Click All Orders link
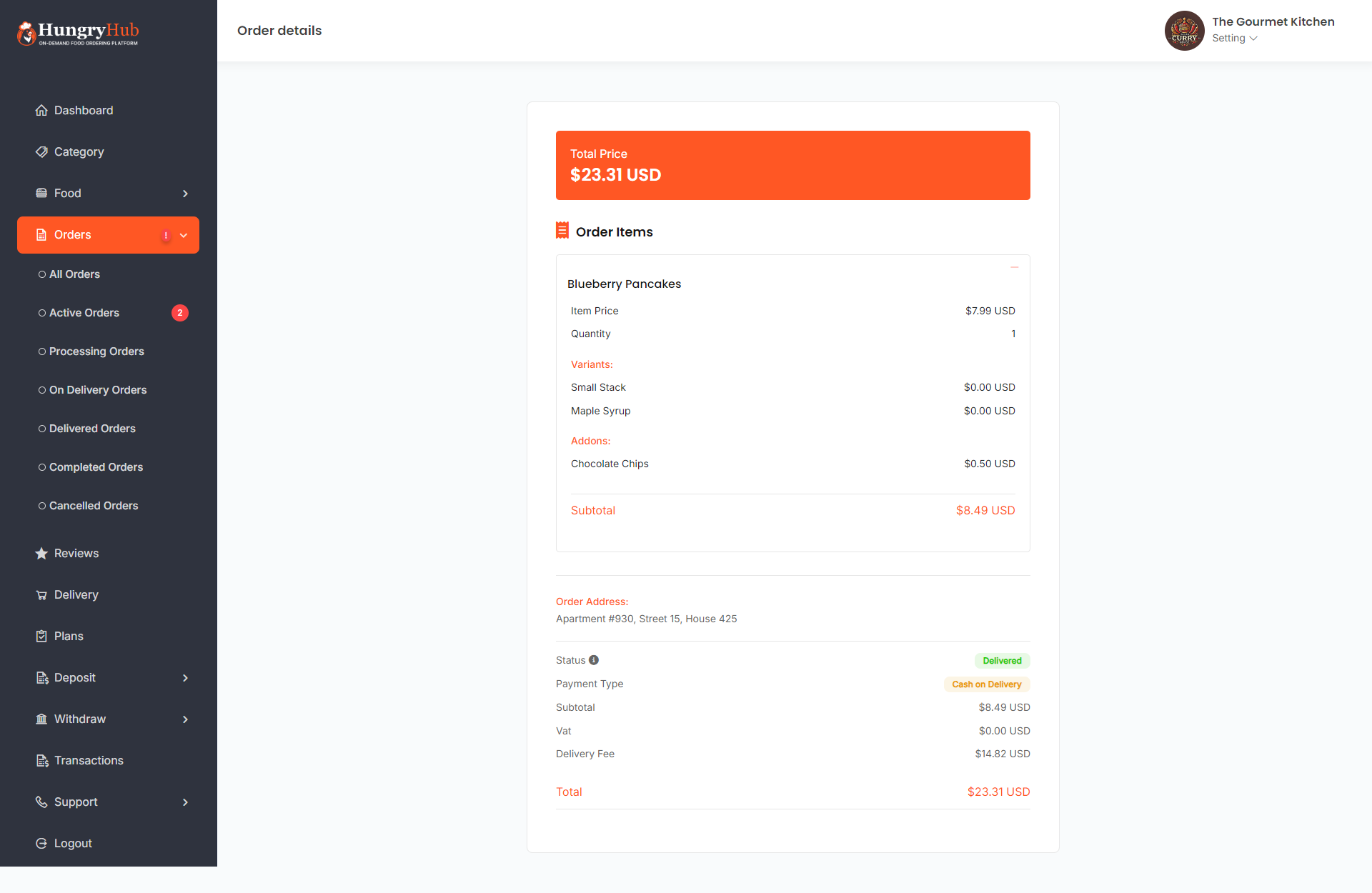 [x=74, y=274]
